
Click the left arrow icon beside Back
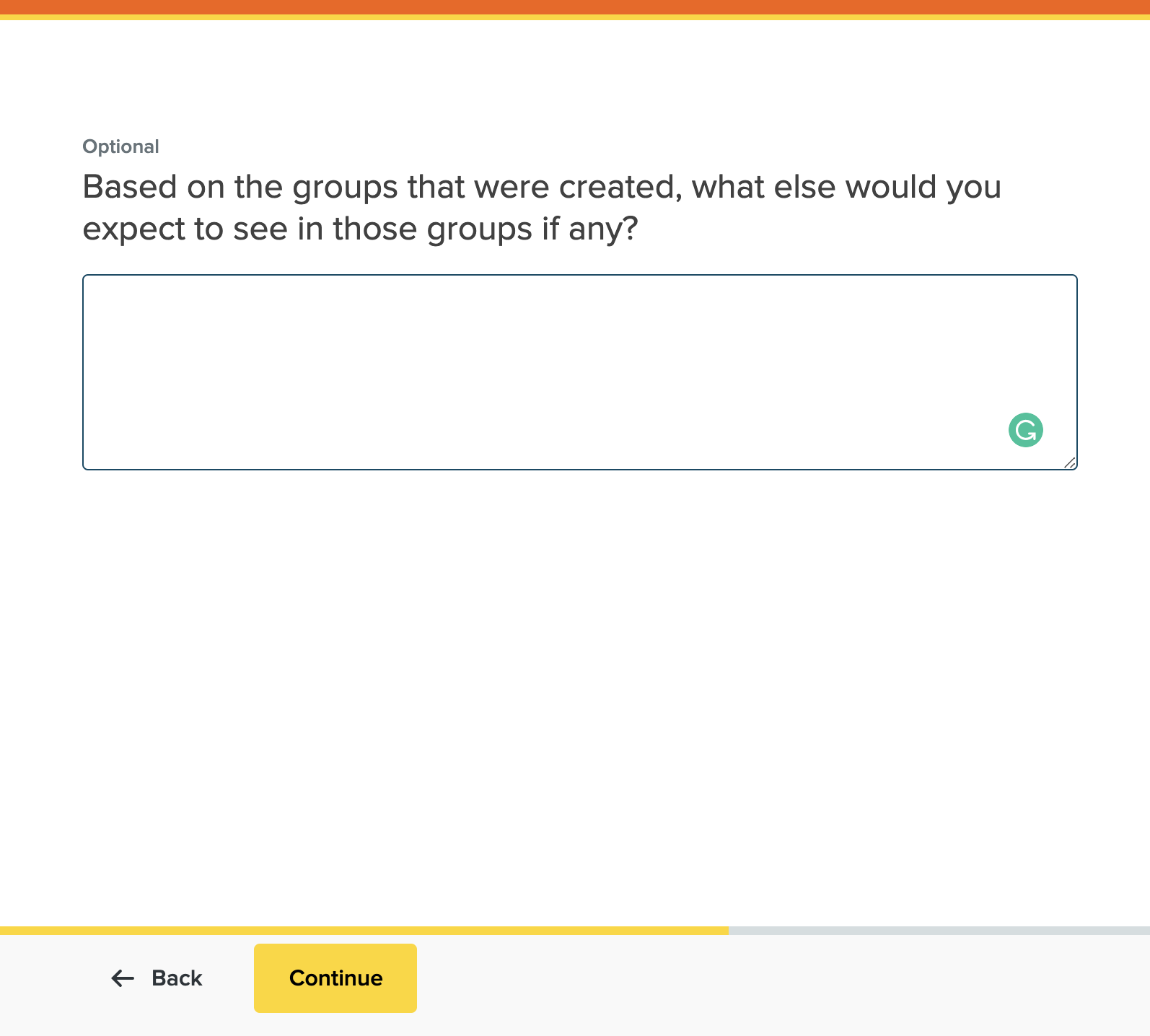pos(123,978)
